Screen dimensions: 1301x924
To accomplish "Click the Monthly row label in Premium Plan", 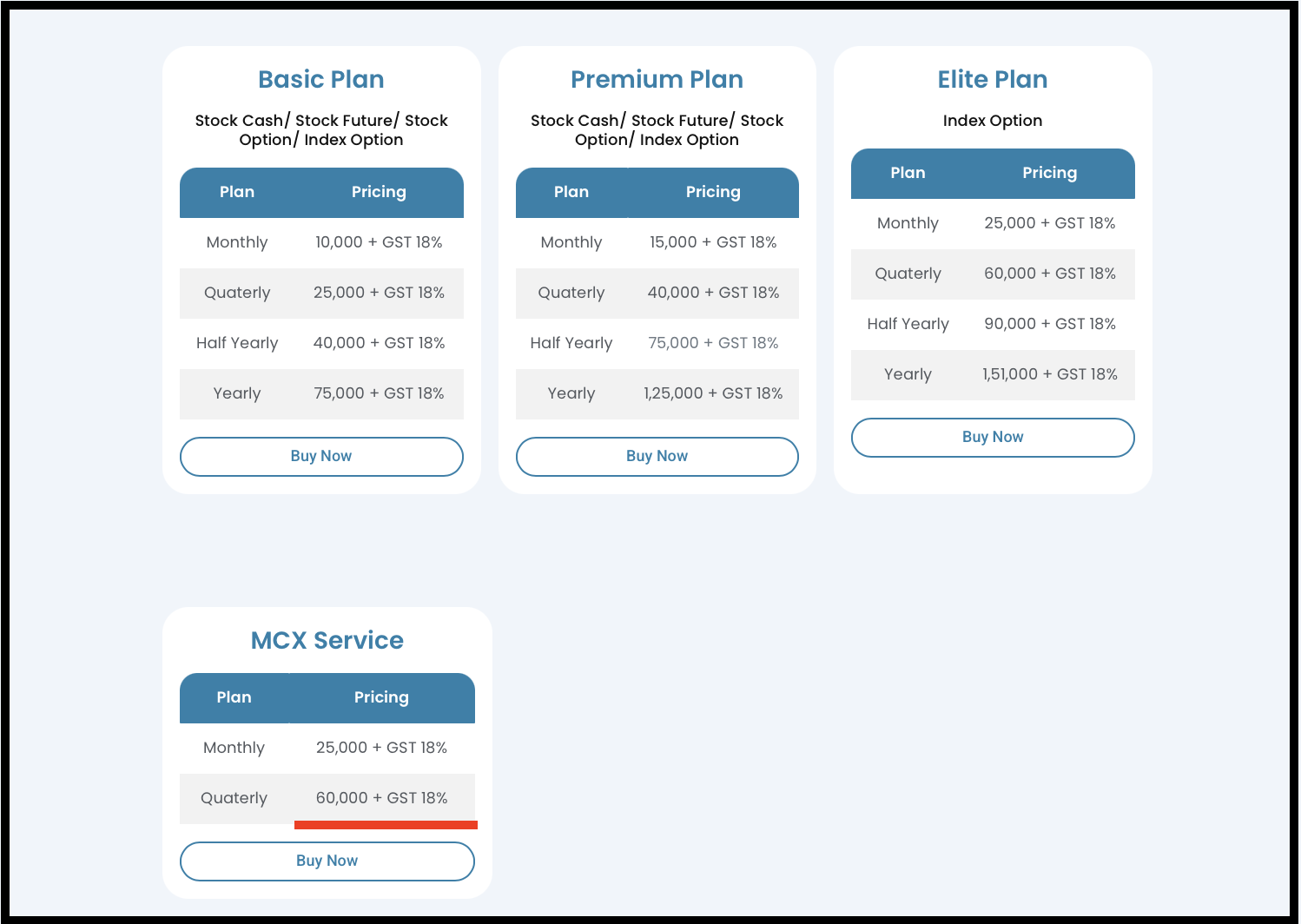I will coord(571,242).
